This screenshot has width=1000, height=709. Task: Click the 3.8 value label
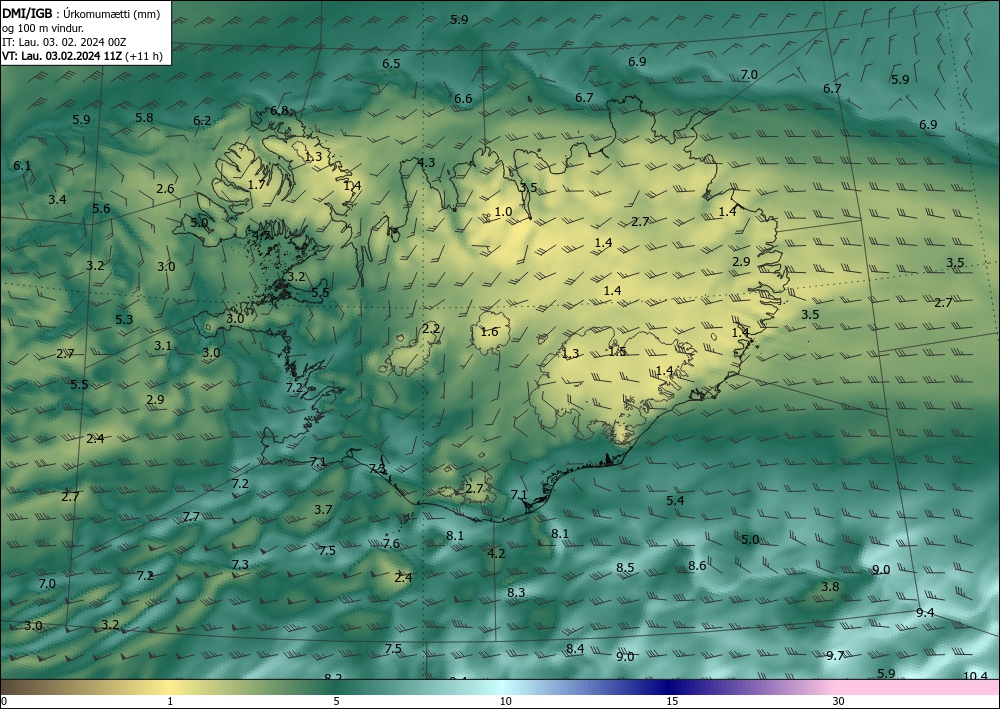tap(830, 587)
